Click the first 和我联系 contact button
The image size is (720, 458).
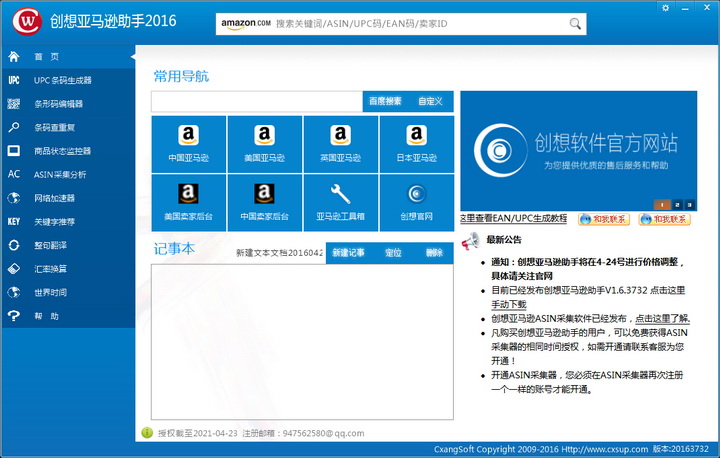click(x=604, y=219)
